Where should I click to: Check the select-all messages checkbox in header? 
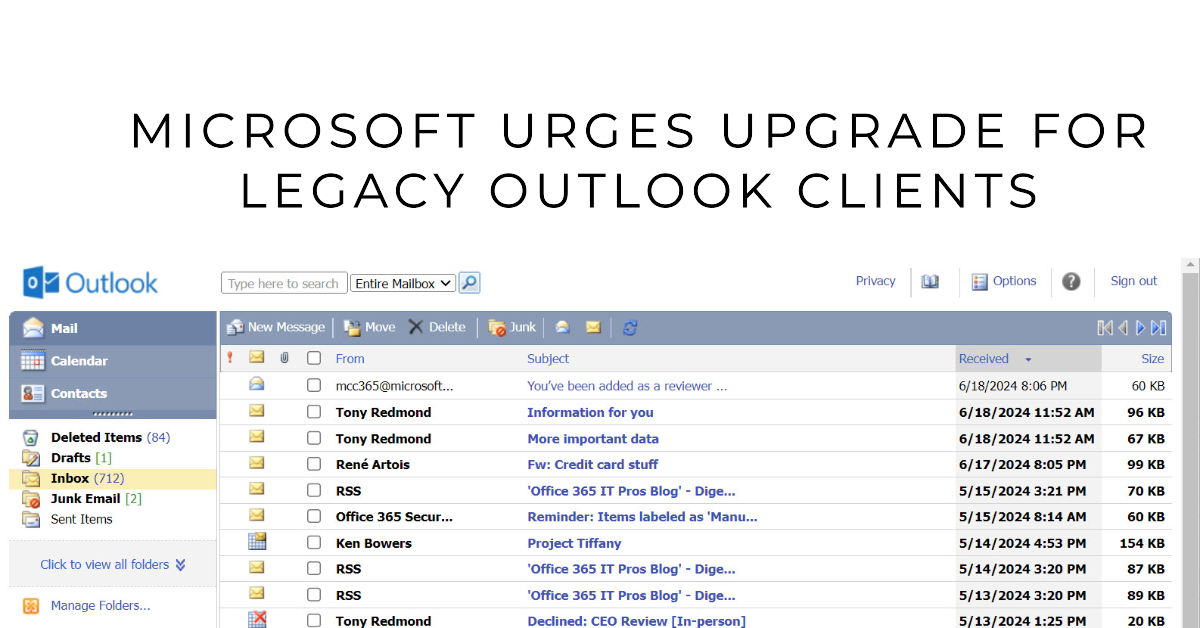pos(314,358)
